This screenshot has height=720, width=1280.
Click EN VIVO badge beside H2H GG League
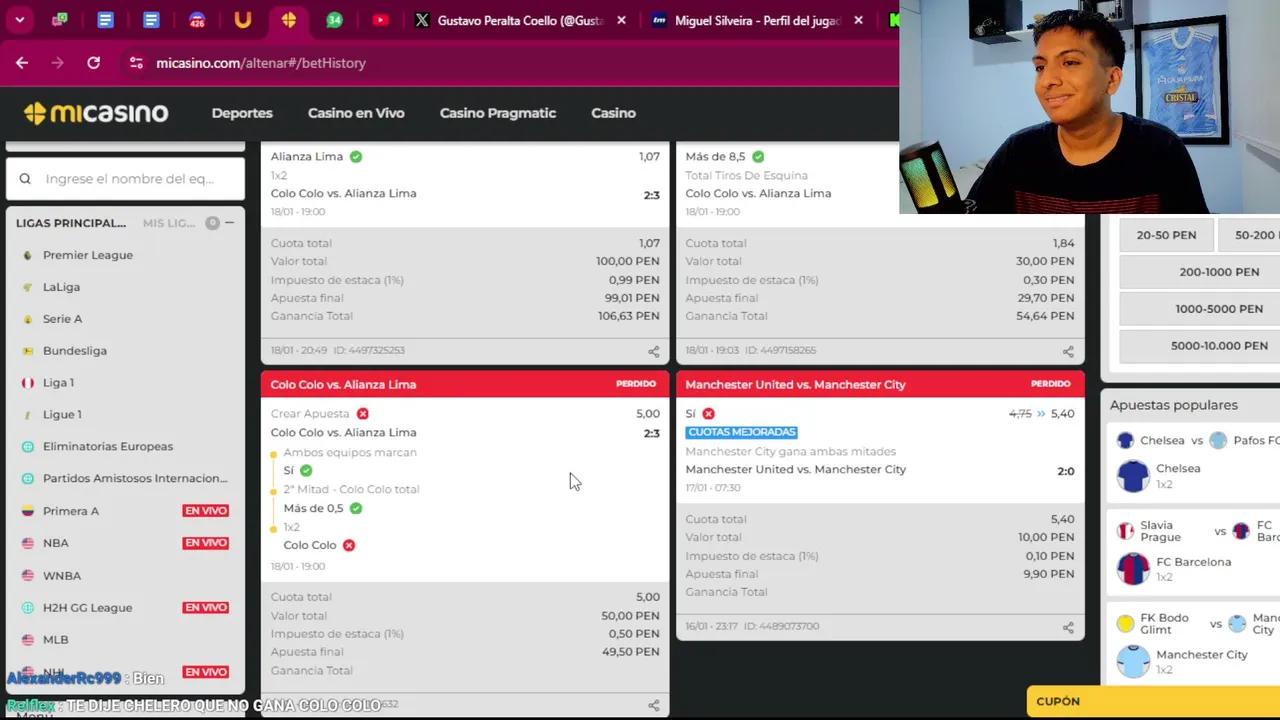click(206, 607)
